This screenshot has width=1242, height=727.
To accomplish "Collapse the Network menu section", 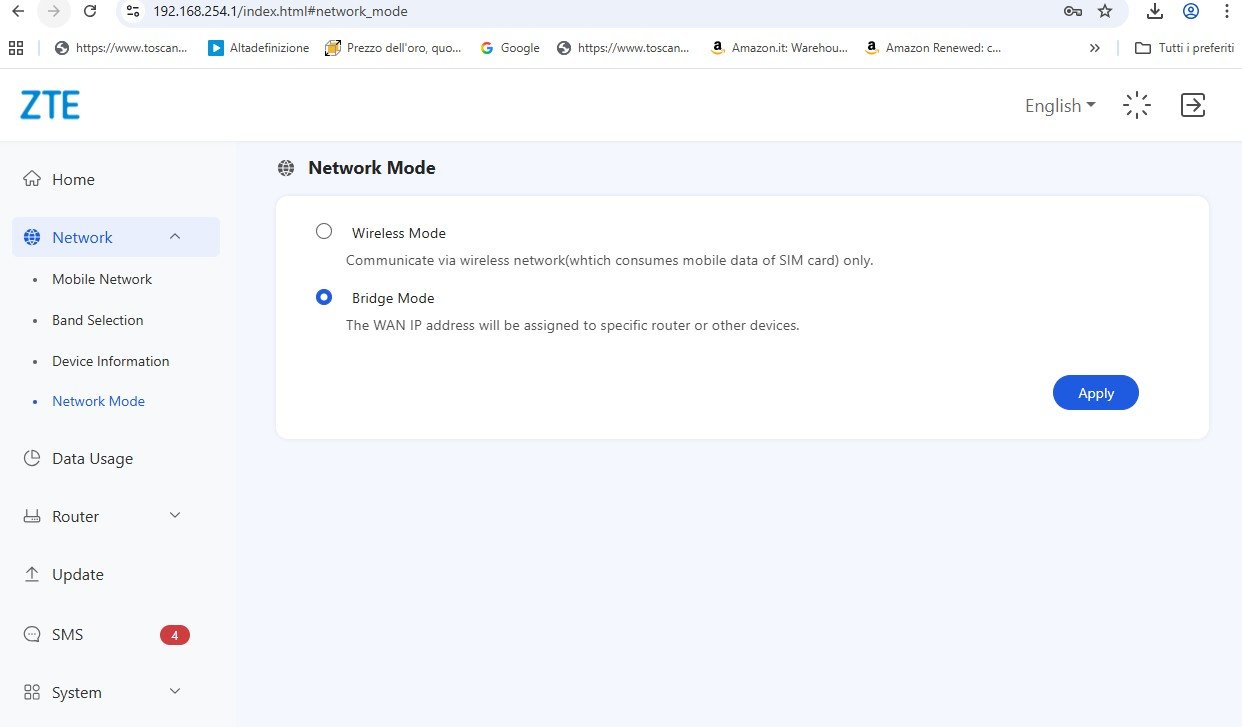I will (x=175, y=237).
